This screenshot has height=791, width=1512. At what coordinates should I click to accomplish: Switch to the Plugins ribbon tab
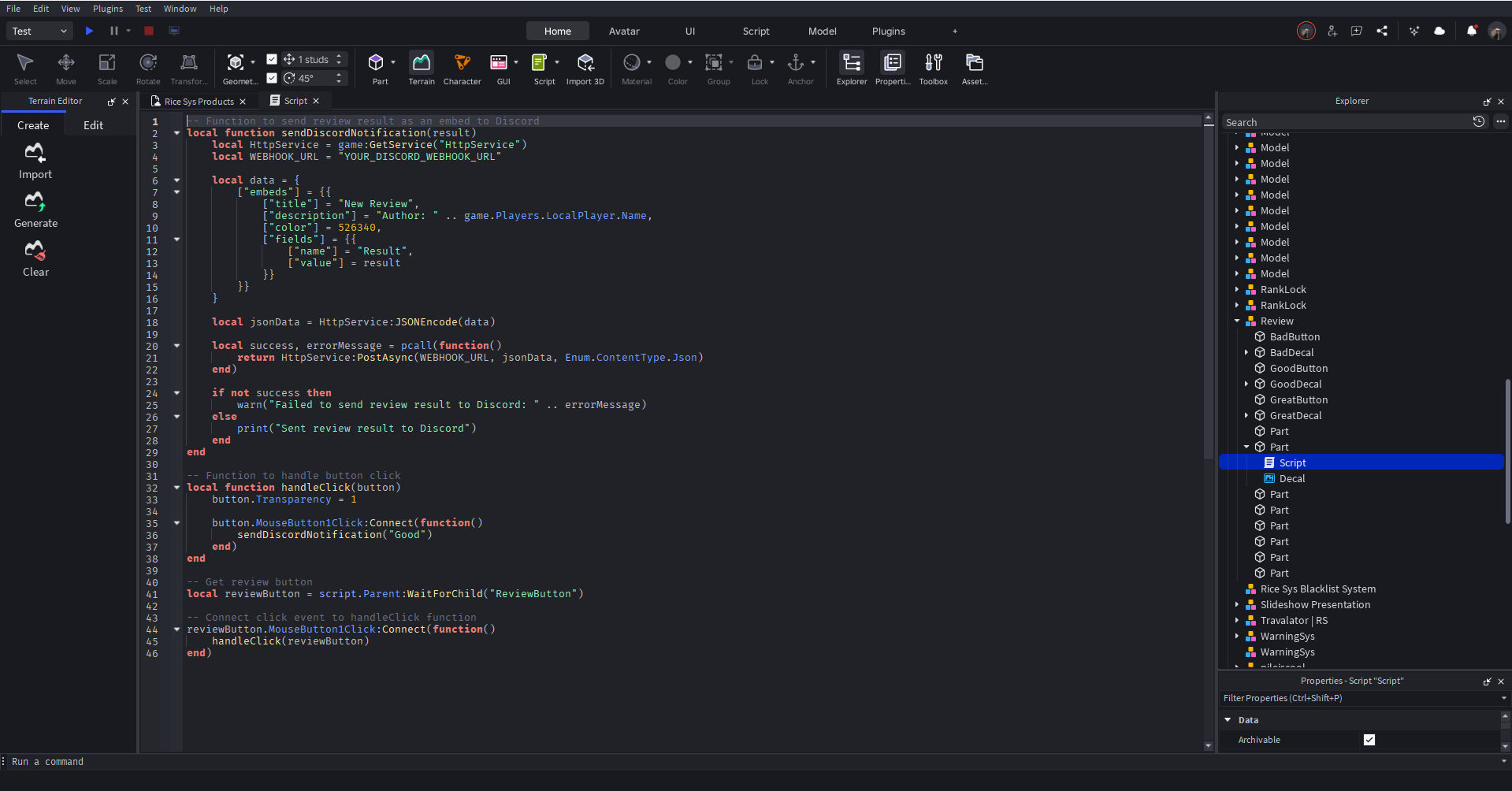coord(888,32)
